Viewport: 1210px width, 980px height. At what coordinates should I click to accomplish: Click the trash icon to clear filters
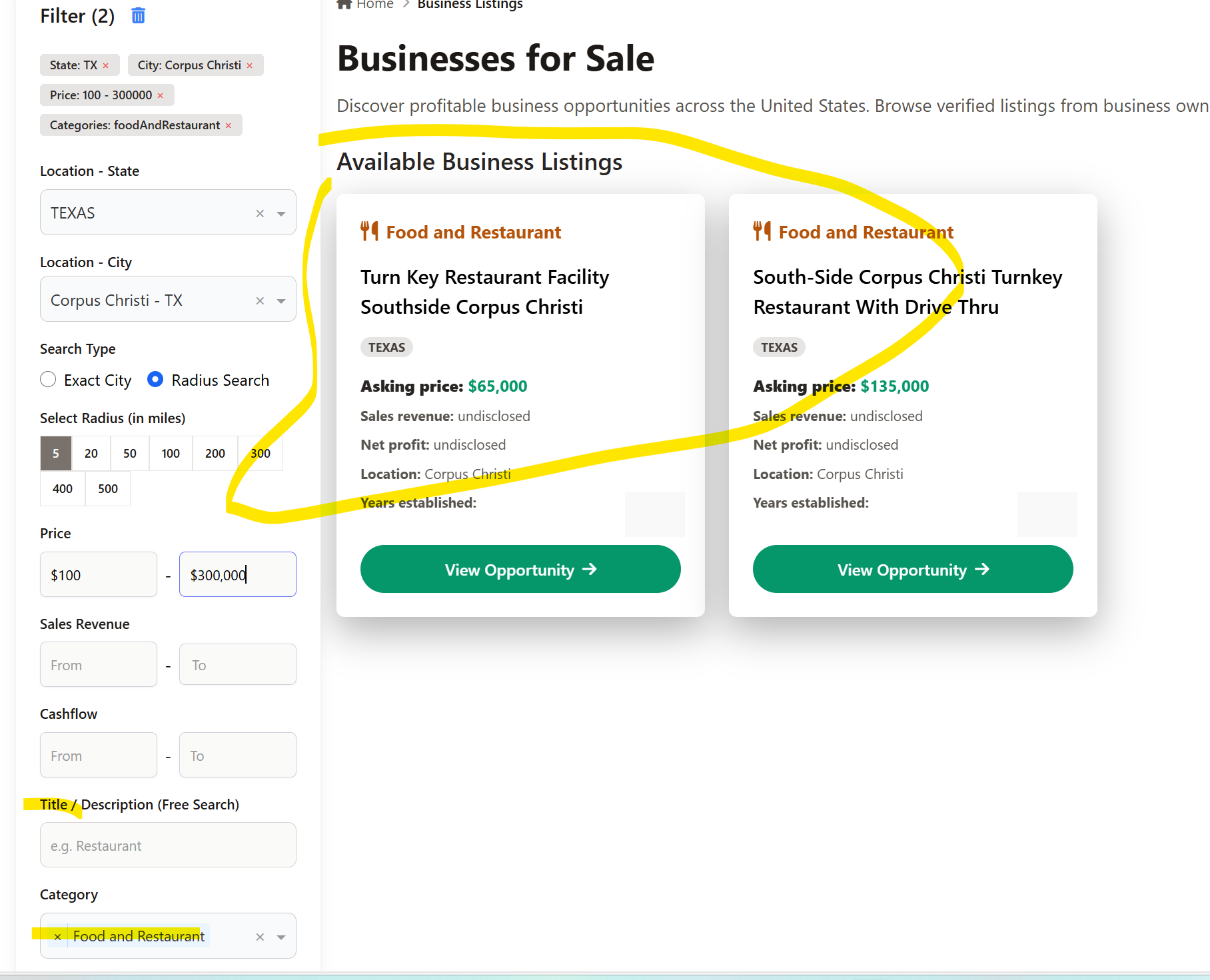click(138, 15)
